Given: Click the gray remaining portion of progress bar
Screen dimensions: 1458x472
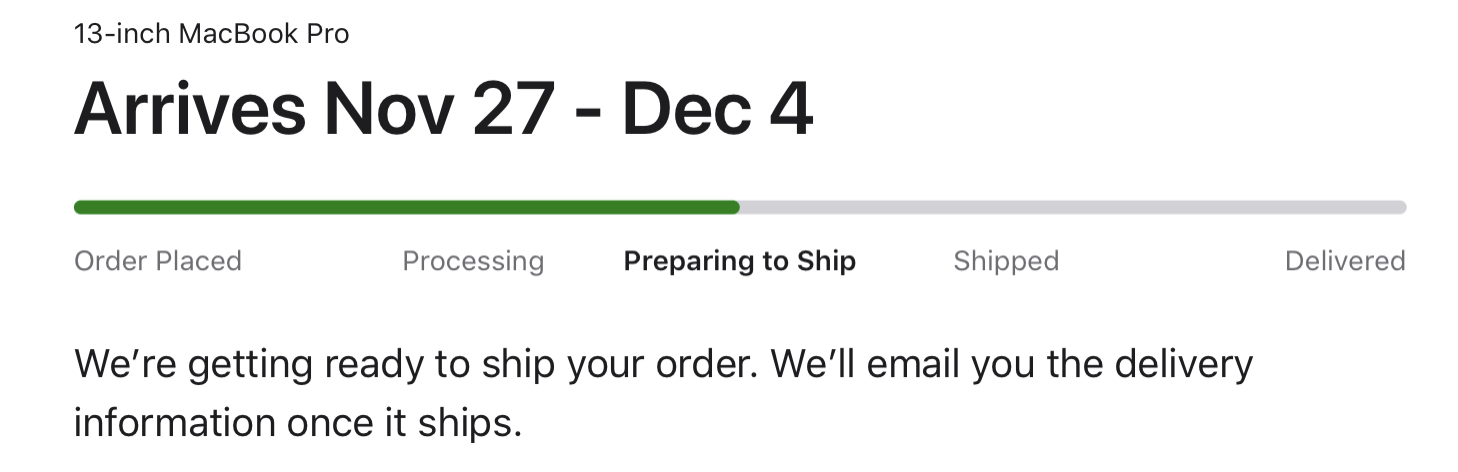Looking at the screenshot, I should 1070,207.
